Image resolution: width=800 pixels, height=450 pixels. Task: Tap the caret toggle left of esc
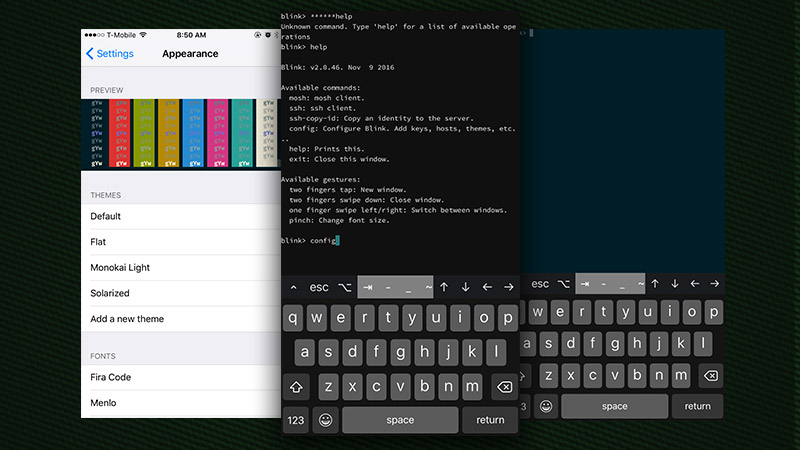tap(293, 287)
